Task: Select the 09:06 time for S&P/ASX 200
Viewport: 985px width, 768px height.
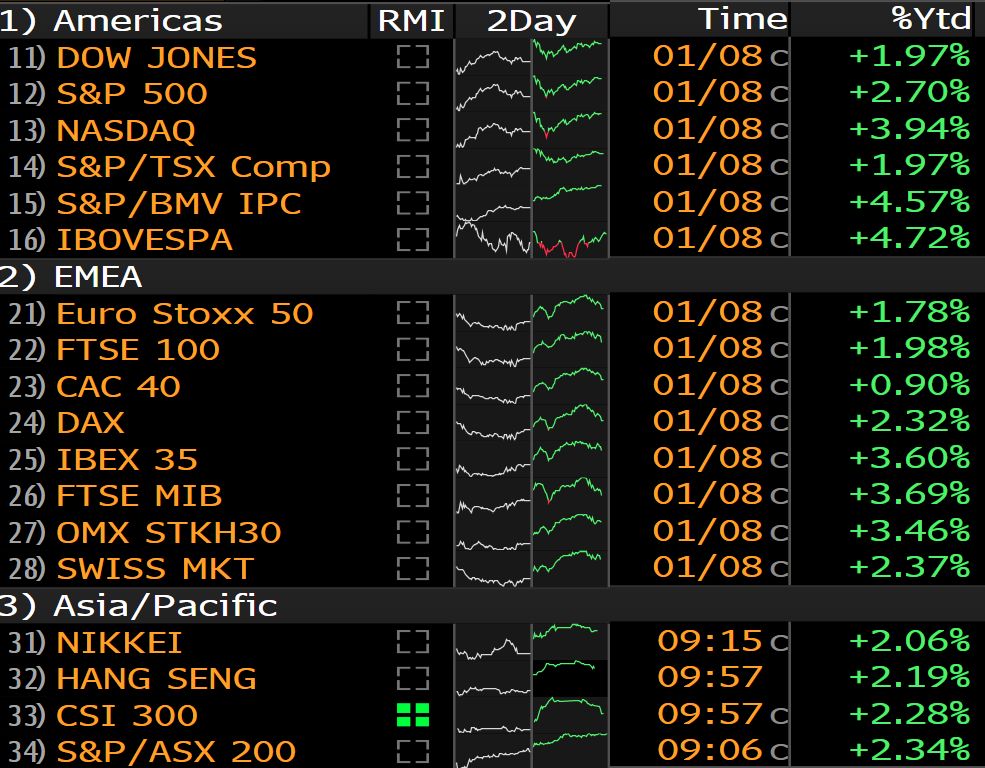Action: click(710, 750)
